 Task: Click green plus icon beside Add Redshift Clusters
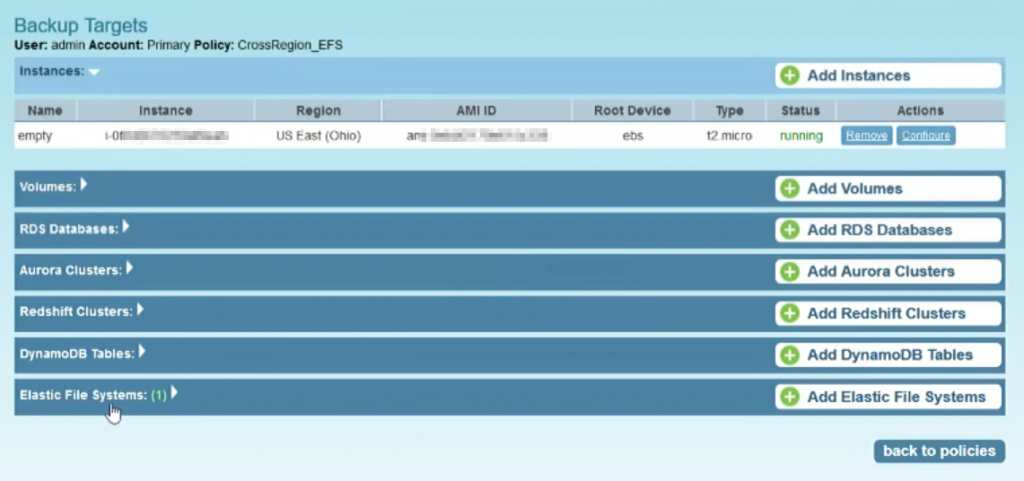pos(790,313)
